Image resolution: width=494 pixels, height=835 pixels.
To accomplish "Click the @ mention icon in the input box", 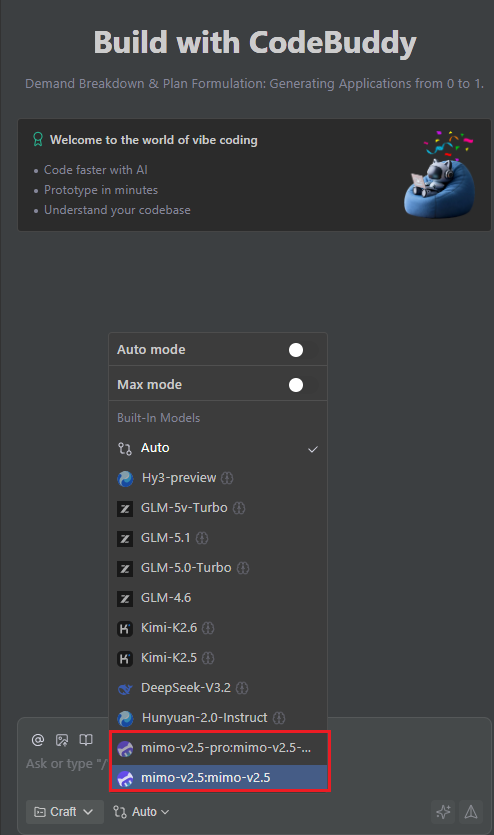I will point(38,740).
